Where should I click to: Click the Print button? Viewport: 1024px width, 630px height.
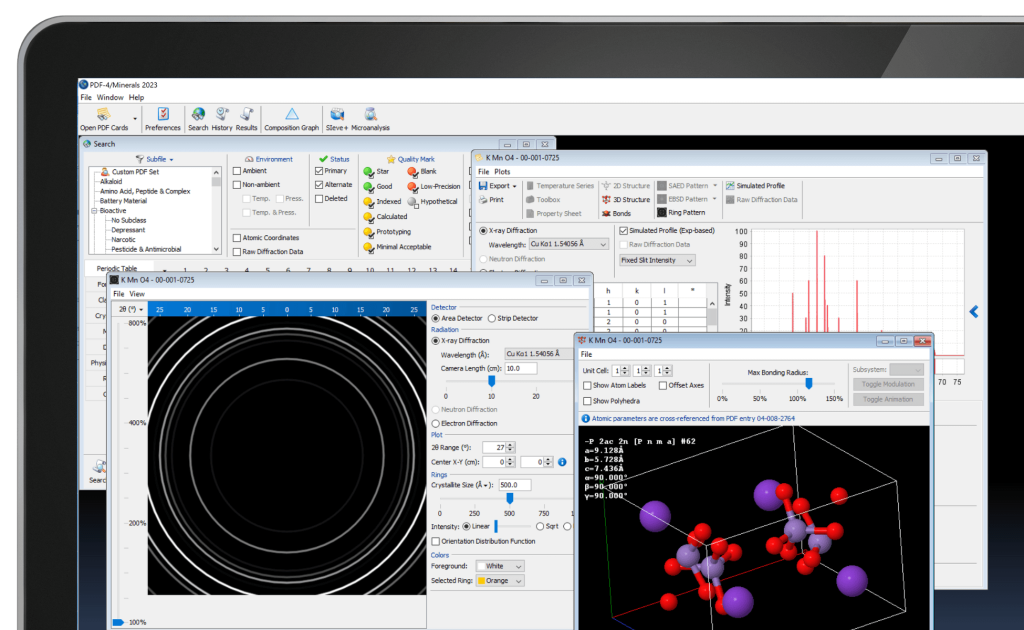[x=491, y=200]
